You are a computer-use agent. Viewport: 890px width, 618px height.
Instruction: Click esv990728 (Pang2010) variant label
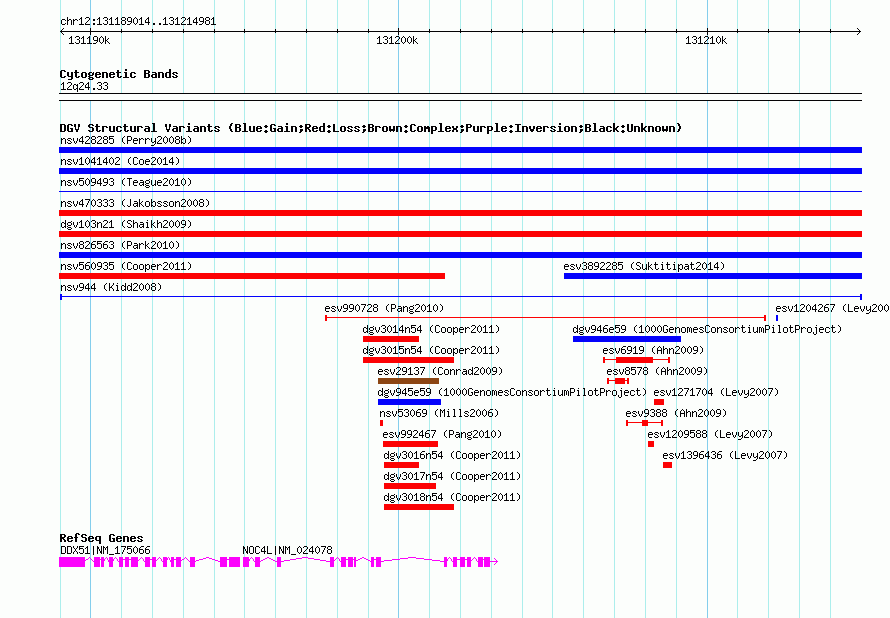[384, 308]
